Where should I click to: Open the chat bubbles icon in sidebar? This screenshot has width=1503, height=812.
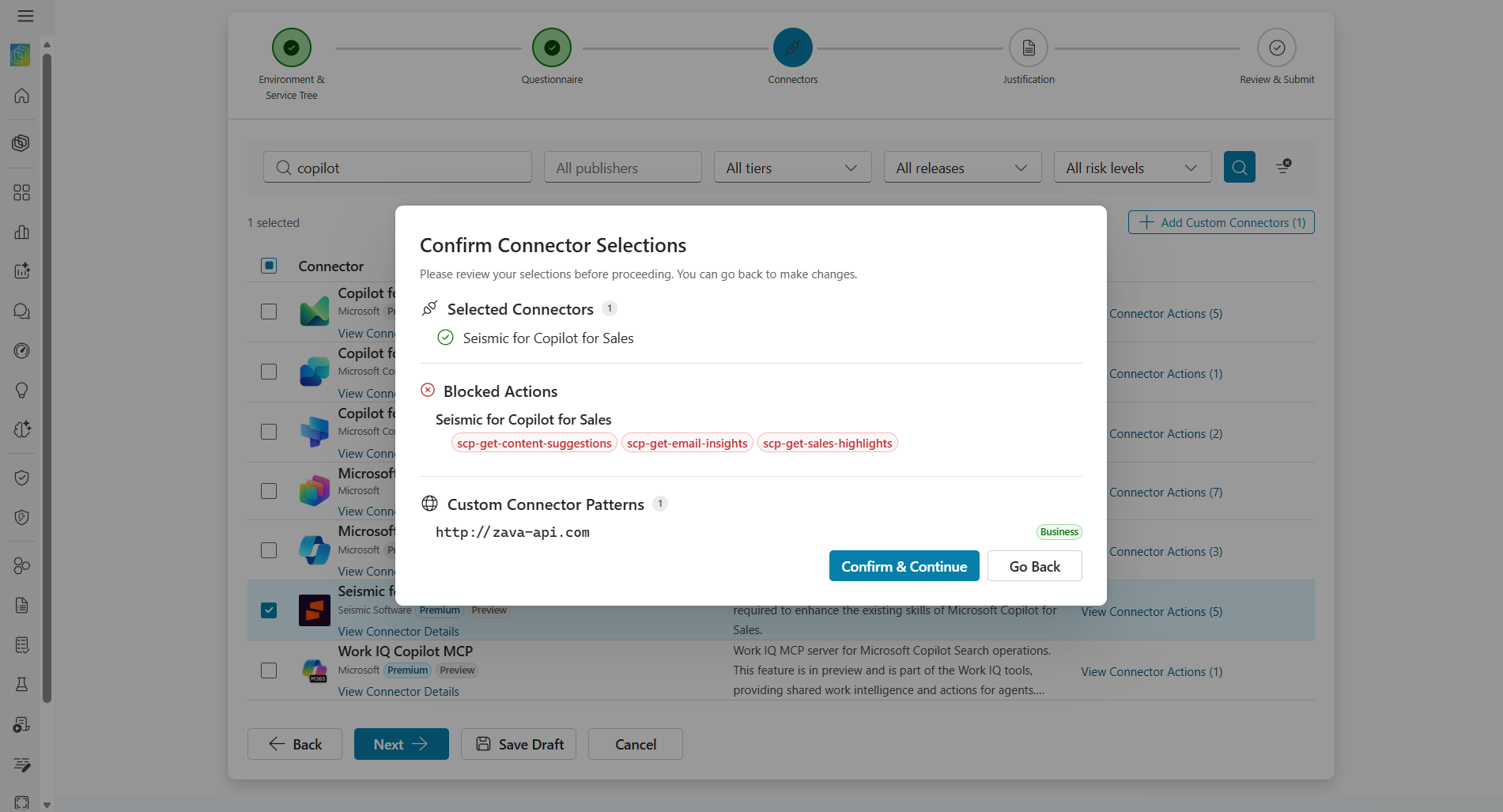click(22, 312)
